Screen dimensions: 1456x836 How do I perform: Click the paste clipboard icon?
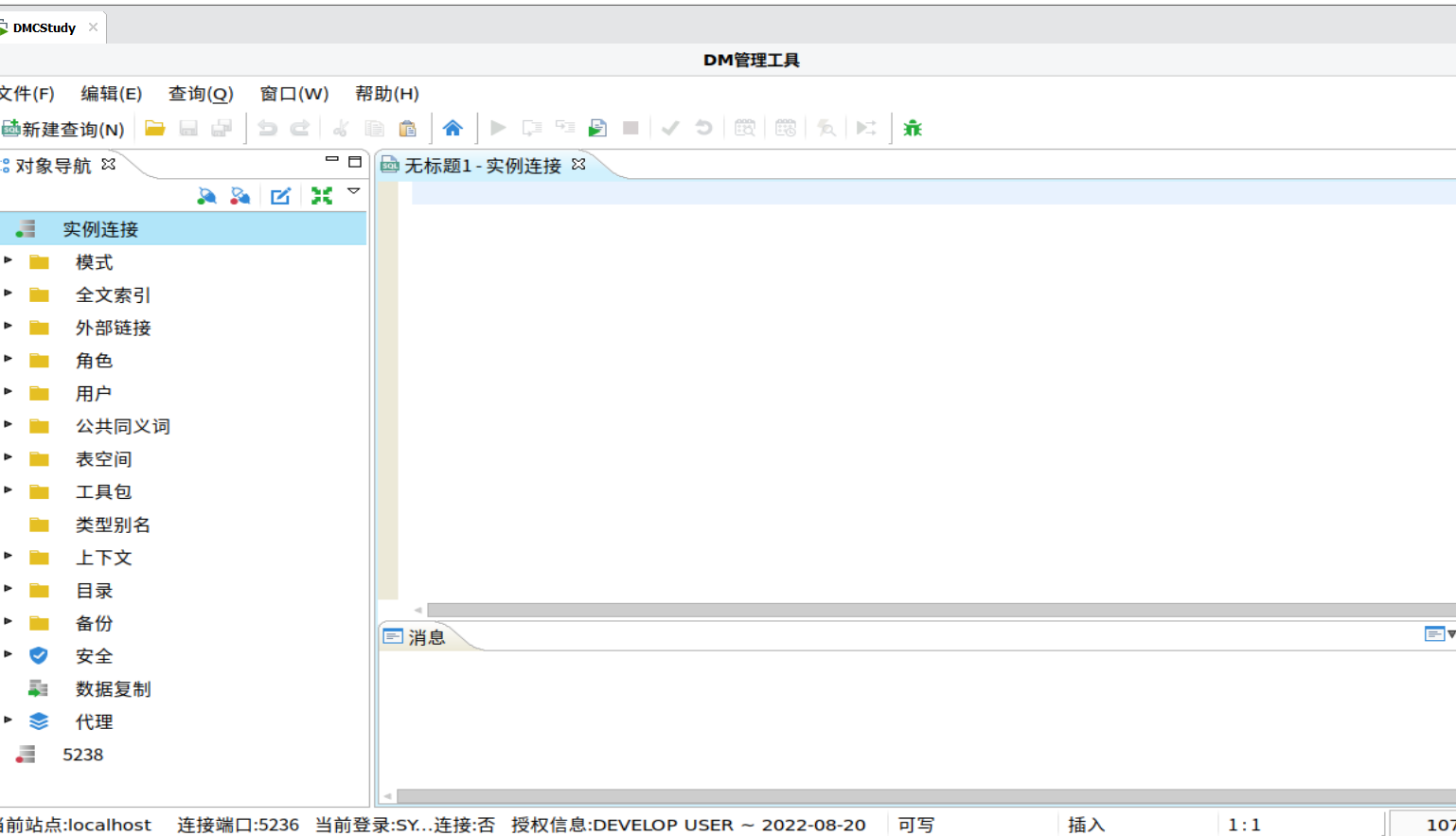point(407,127)
